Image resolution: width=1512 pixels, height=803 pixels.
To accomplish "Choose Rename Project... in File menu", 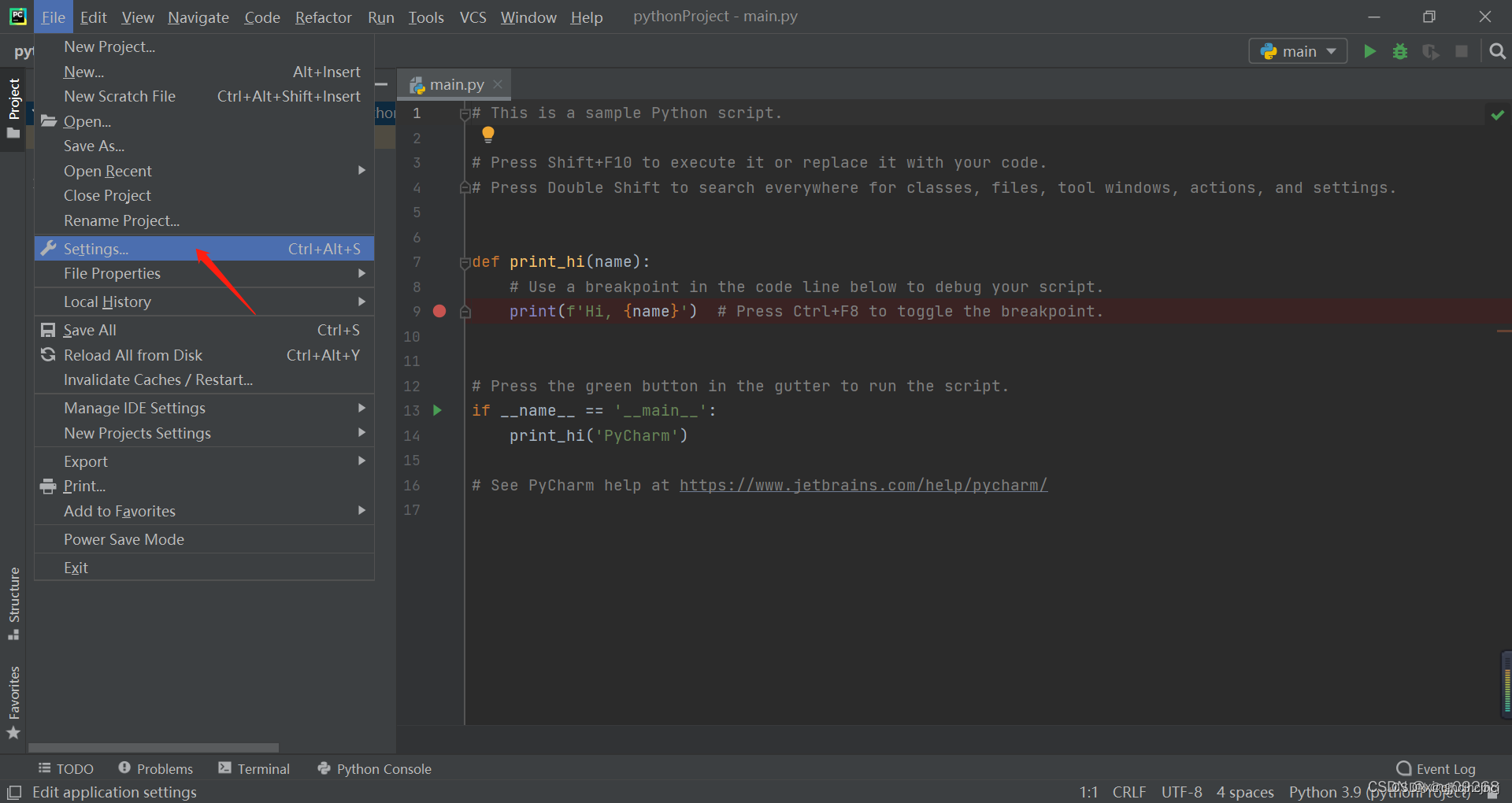I will coord(204,220).
